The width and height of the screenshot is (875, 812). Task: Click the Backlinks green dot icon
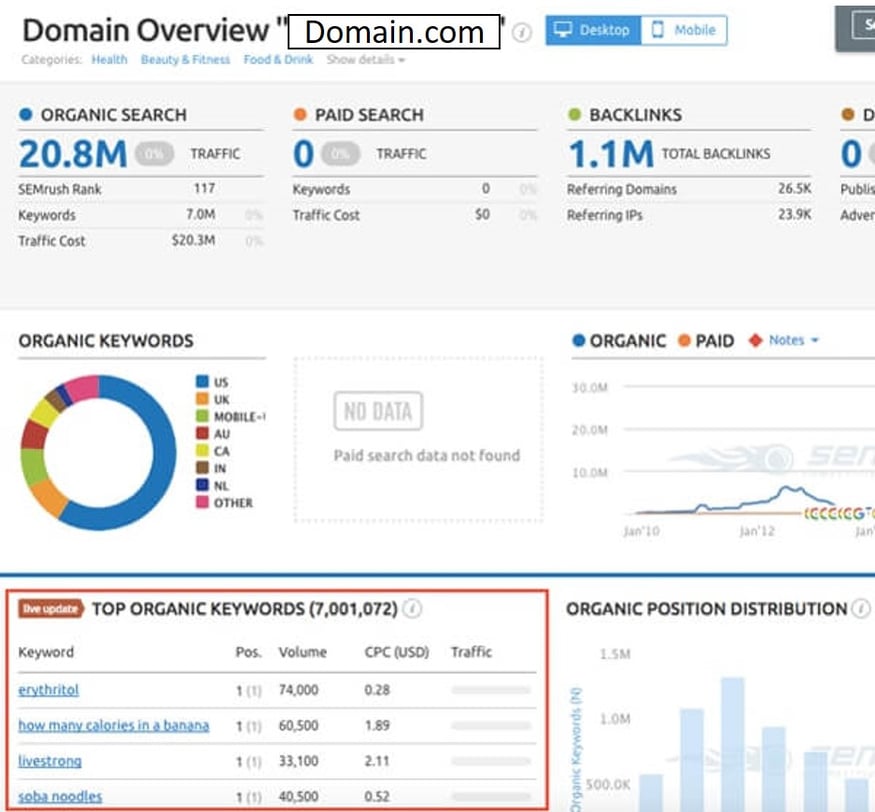pyautogui.click(x=573, y=114)
